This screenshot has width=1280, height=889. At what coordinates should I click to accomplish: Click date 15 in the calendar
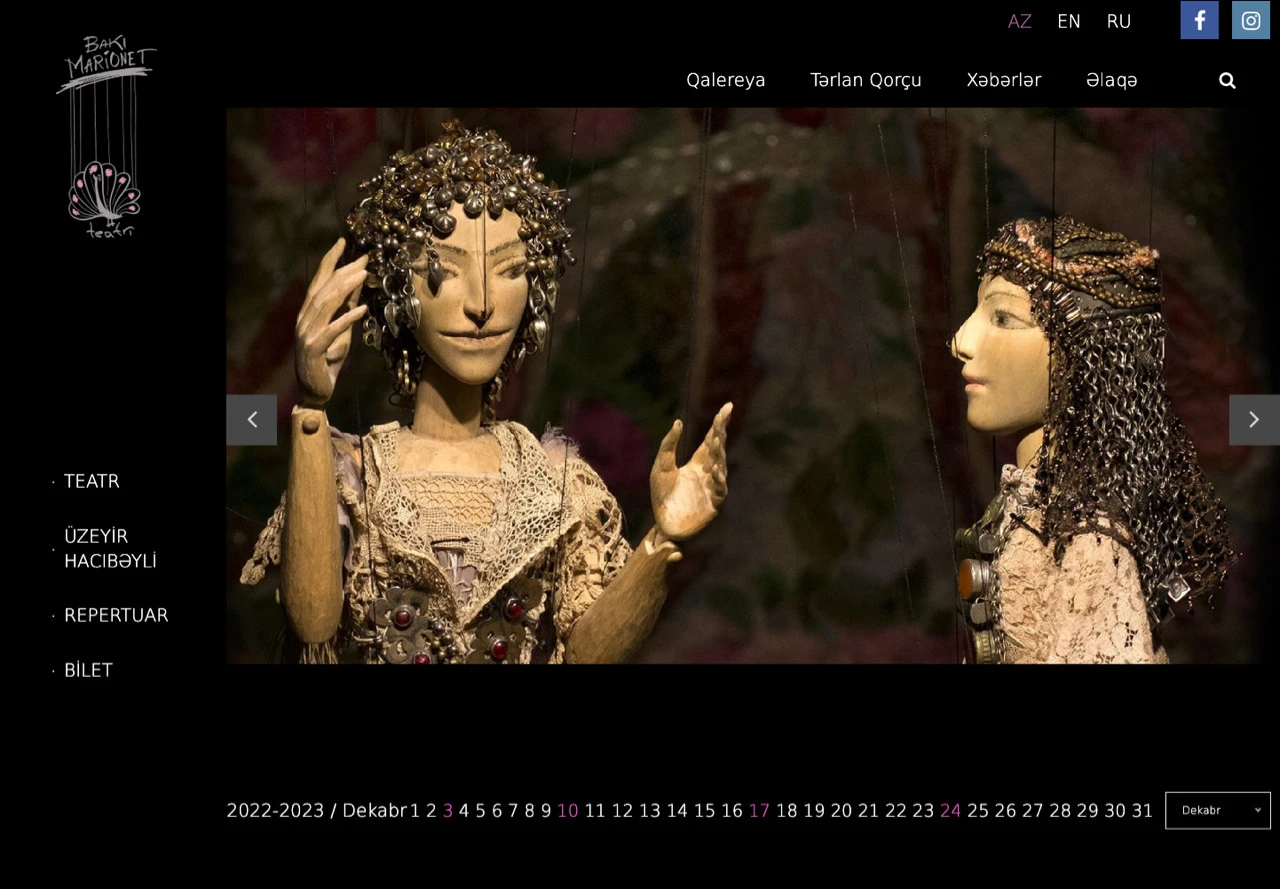point(704,811)
